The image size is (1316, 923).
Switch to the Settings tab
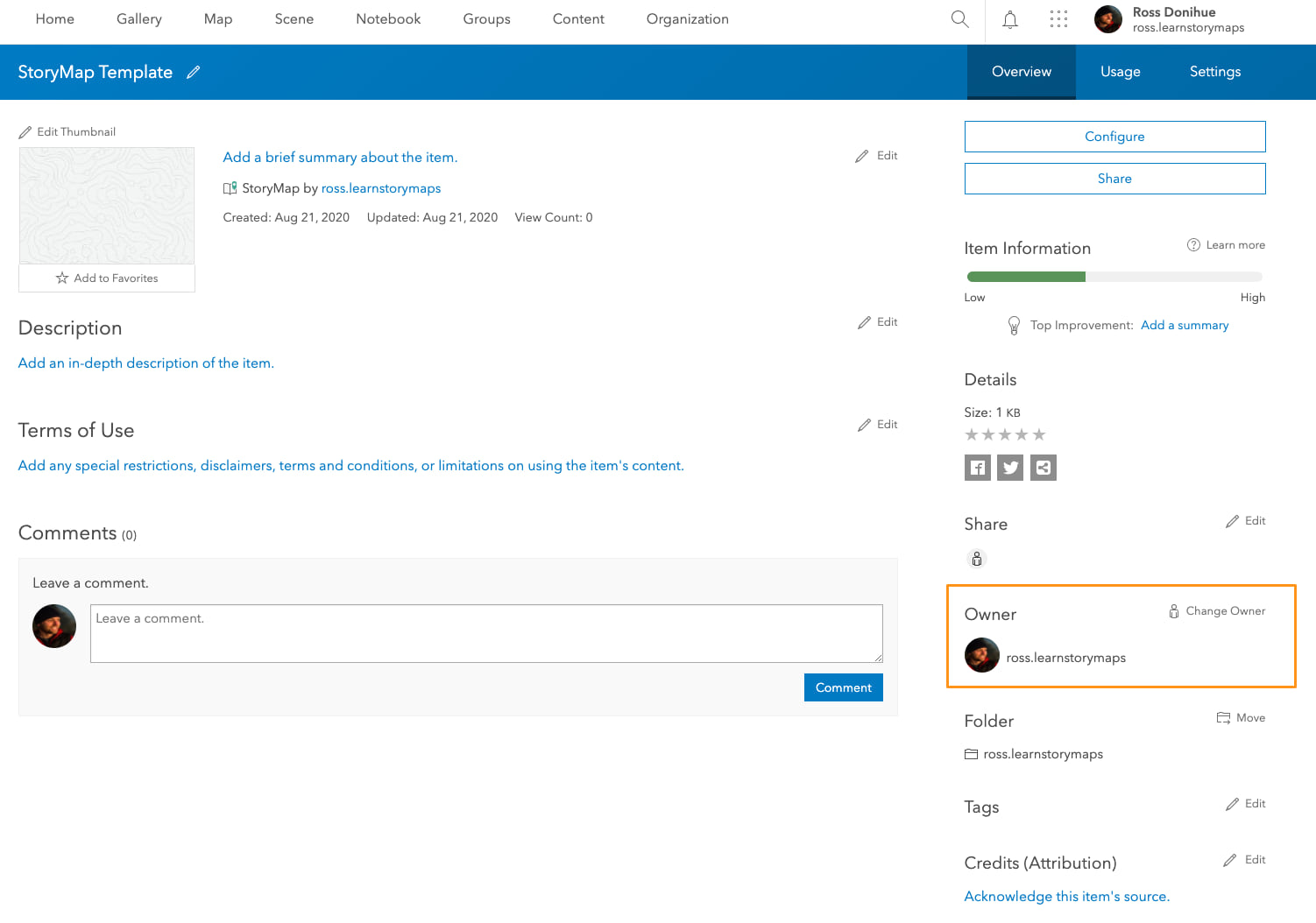(x=1215, y=72)
